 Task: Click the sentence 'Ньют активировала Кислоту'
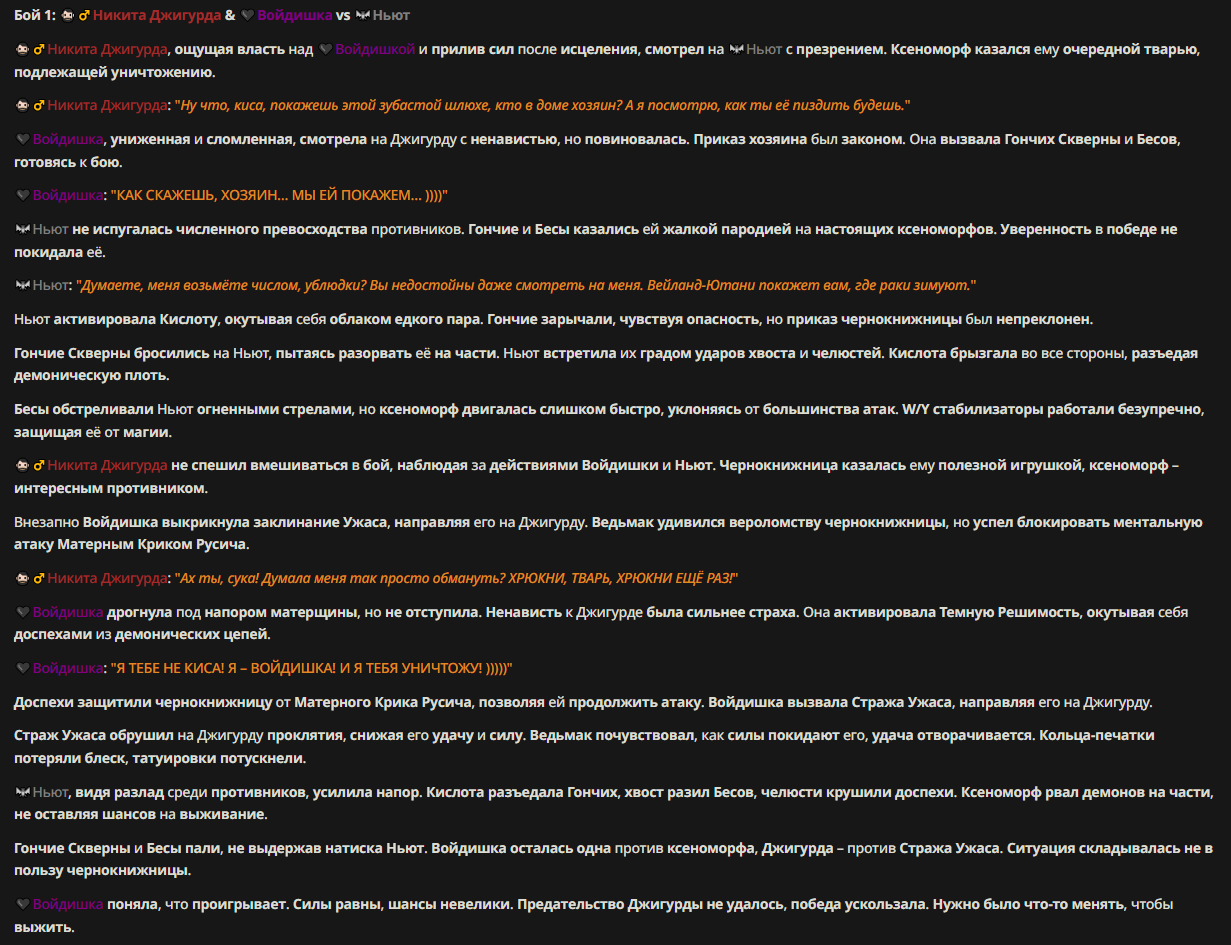[113, 319]
